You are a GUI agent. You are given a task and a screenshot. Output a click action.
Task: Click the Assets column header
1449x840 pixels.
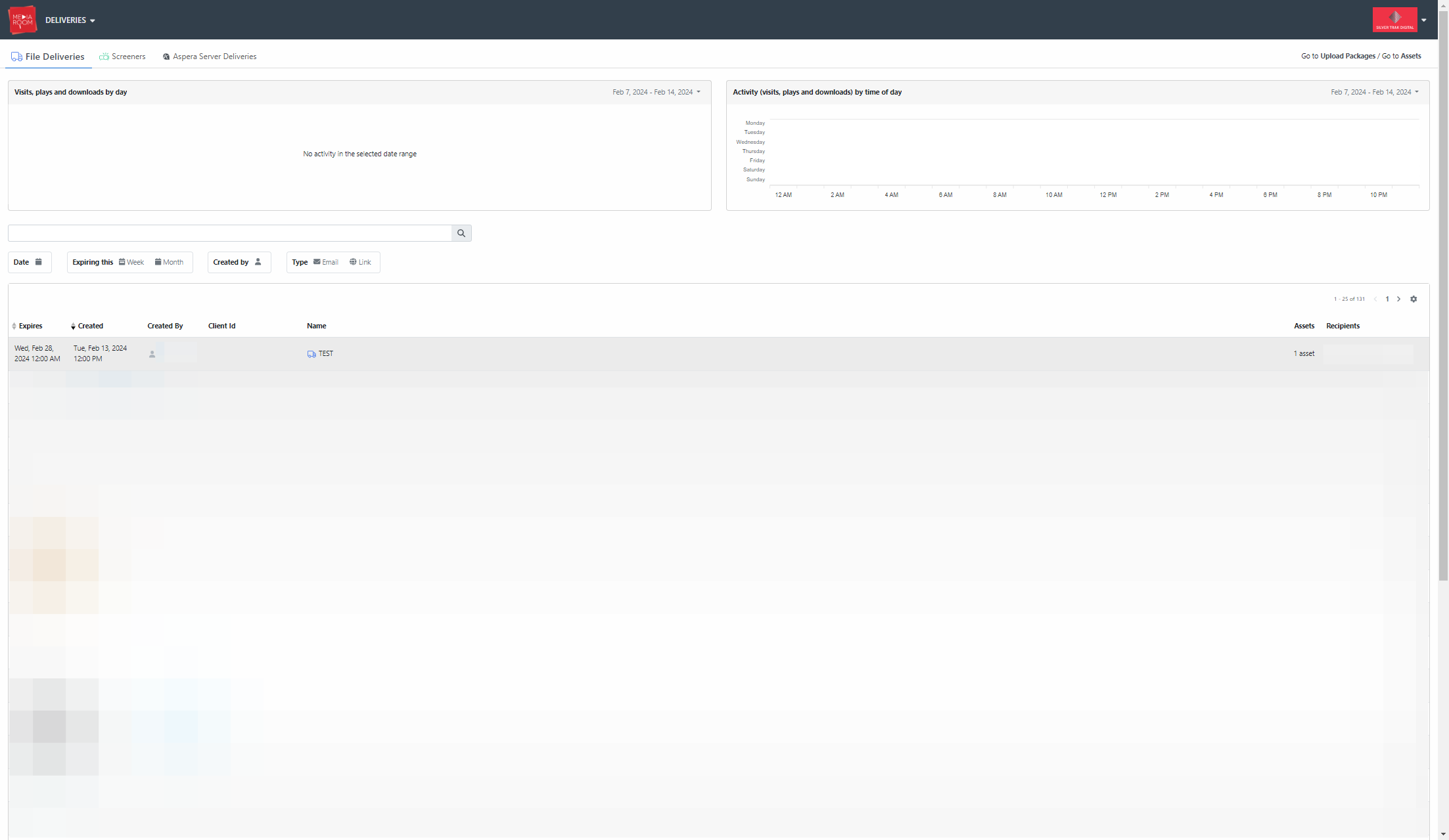pos(1304,326)
